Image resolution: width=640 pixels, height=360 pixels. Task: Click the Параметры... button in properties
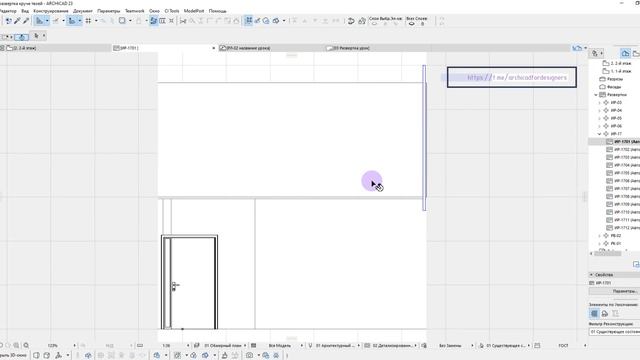click(614, 291)
